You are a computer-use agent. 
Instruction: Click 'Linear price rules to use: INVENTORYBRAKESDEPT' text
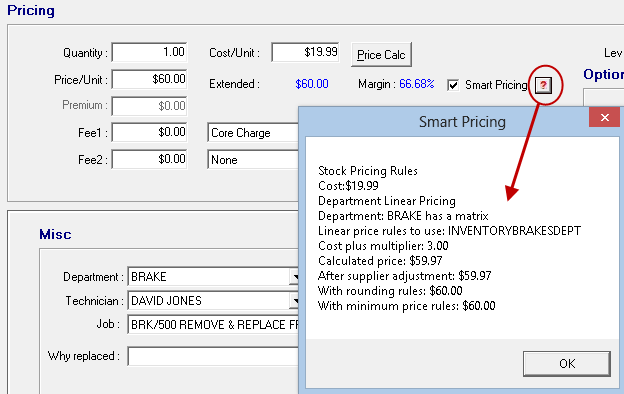449,231
